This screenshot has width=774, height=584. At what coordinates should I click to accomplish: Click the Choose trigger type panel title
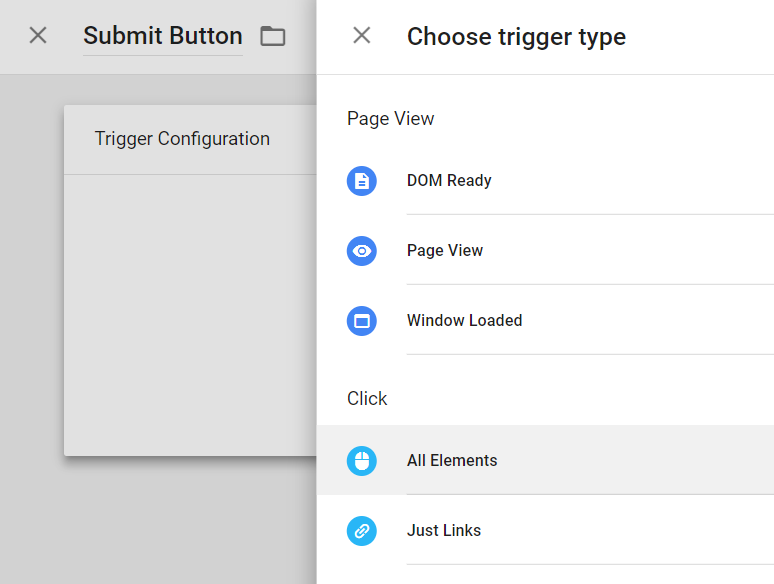tap(516, 37)
